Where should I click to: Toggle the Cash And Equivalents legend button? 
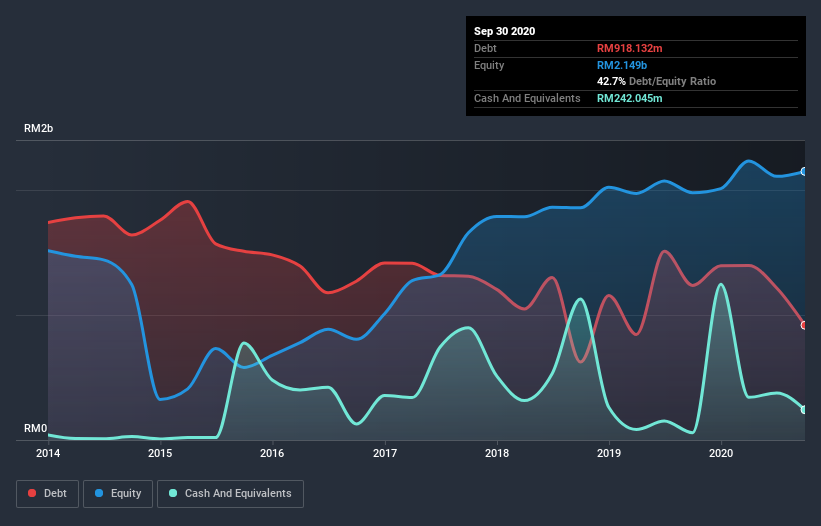(x=230, y=494)
